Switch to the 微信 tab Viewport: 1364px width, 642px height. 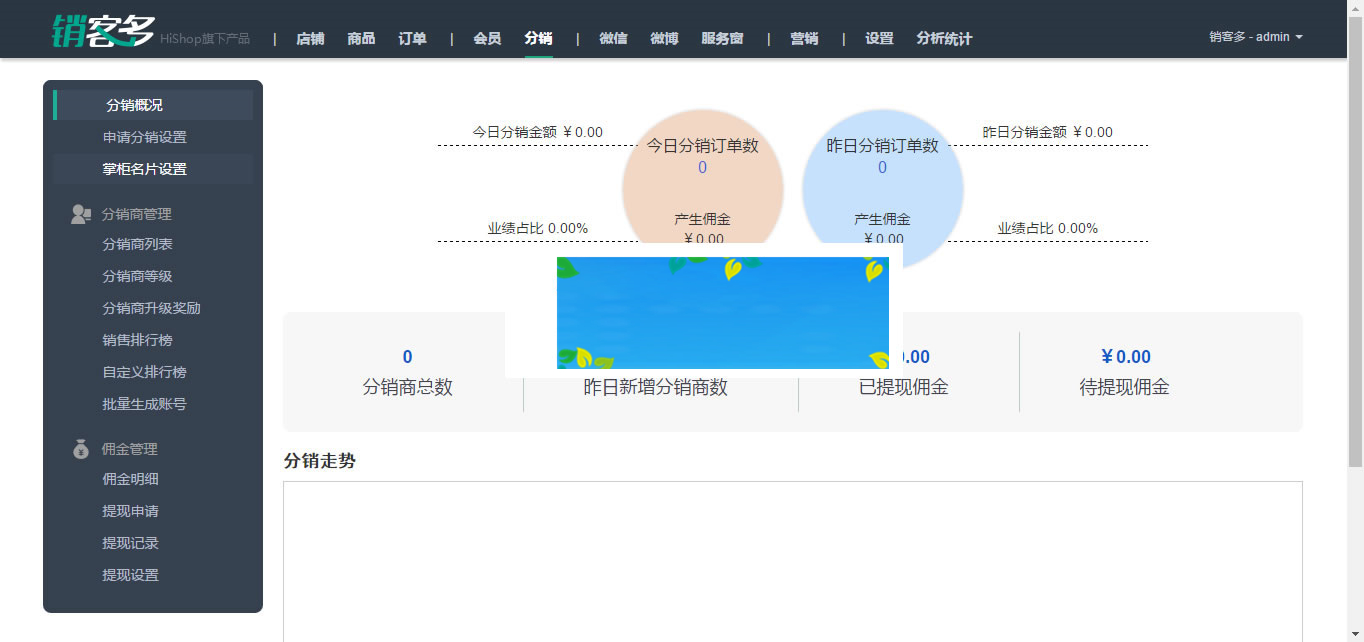pos(613,38)
